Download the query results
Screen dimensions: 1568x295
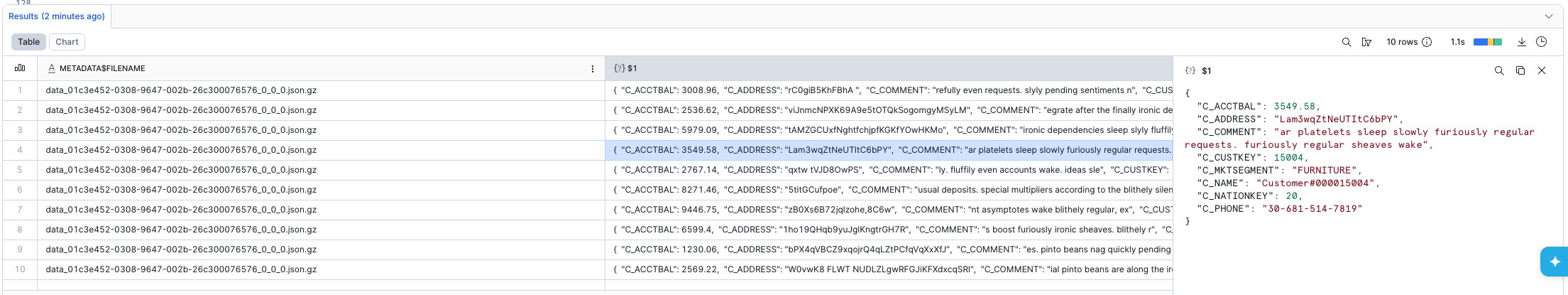click(1521, 42)
